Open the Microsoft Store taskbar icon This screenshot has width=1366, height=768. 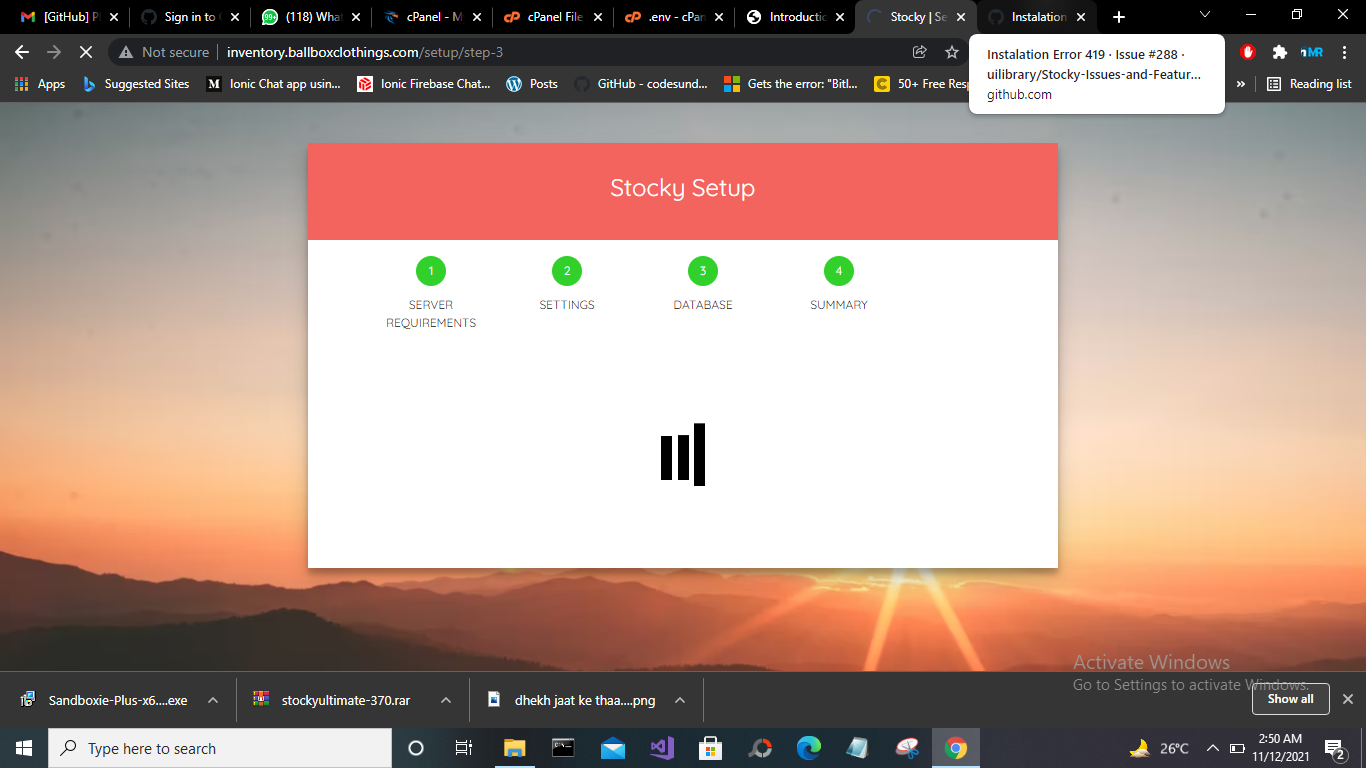pyautogui.click(x=711, y=748)
